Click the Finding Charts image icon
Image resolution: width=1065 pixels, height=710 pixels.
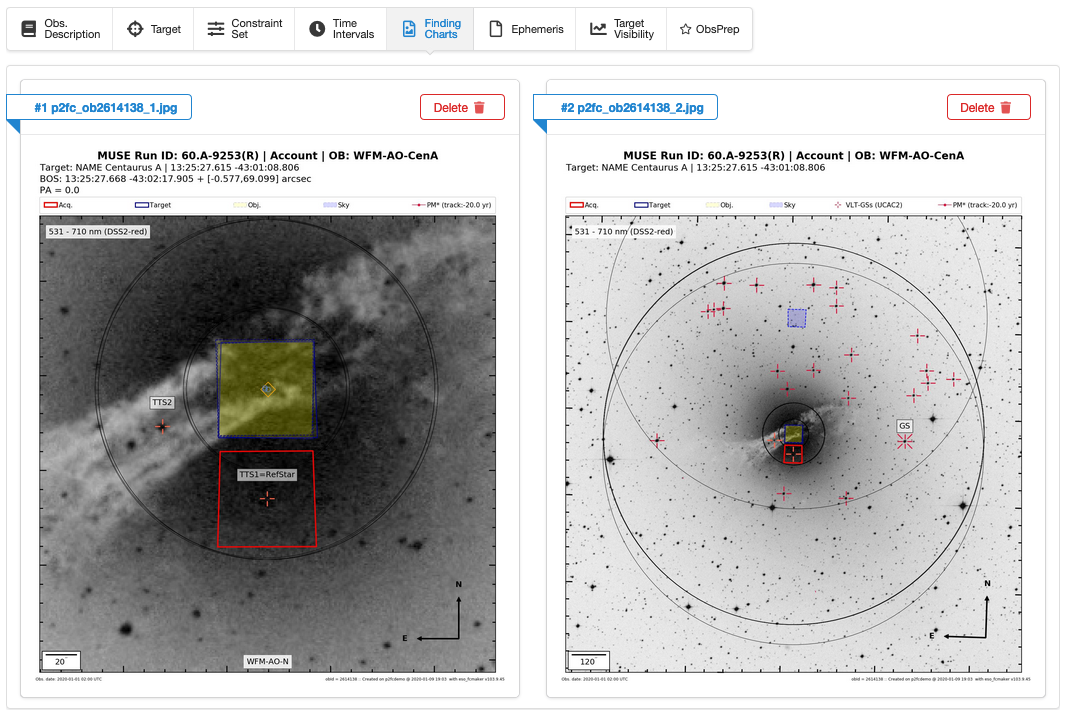click(408, 29)
